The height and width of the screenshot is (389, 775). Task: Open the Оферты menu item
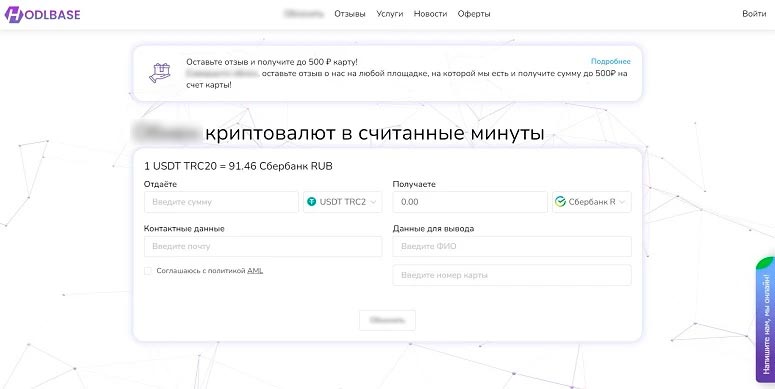point(474,14)
